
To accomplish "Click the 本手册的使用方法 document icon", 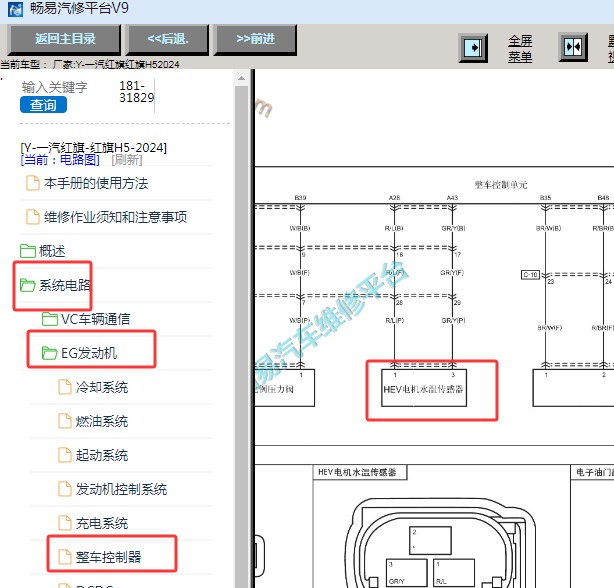I will point(33,183).
